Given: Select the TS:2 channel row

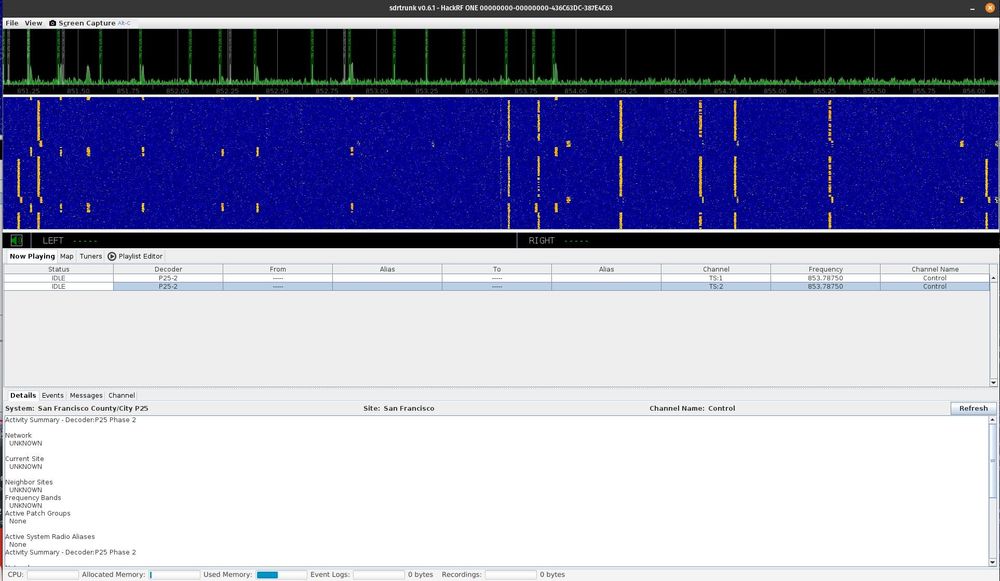Looking at the screenshot, I should (x=715, y=287).
